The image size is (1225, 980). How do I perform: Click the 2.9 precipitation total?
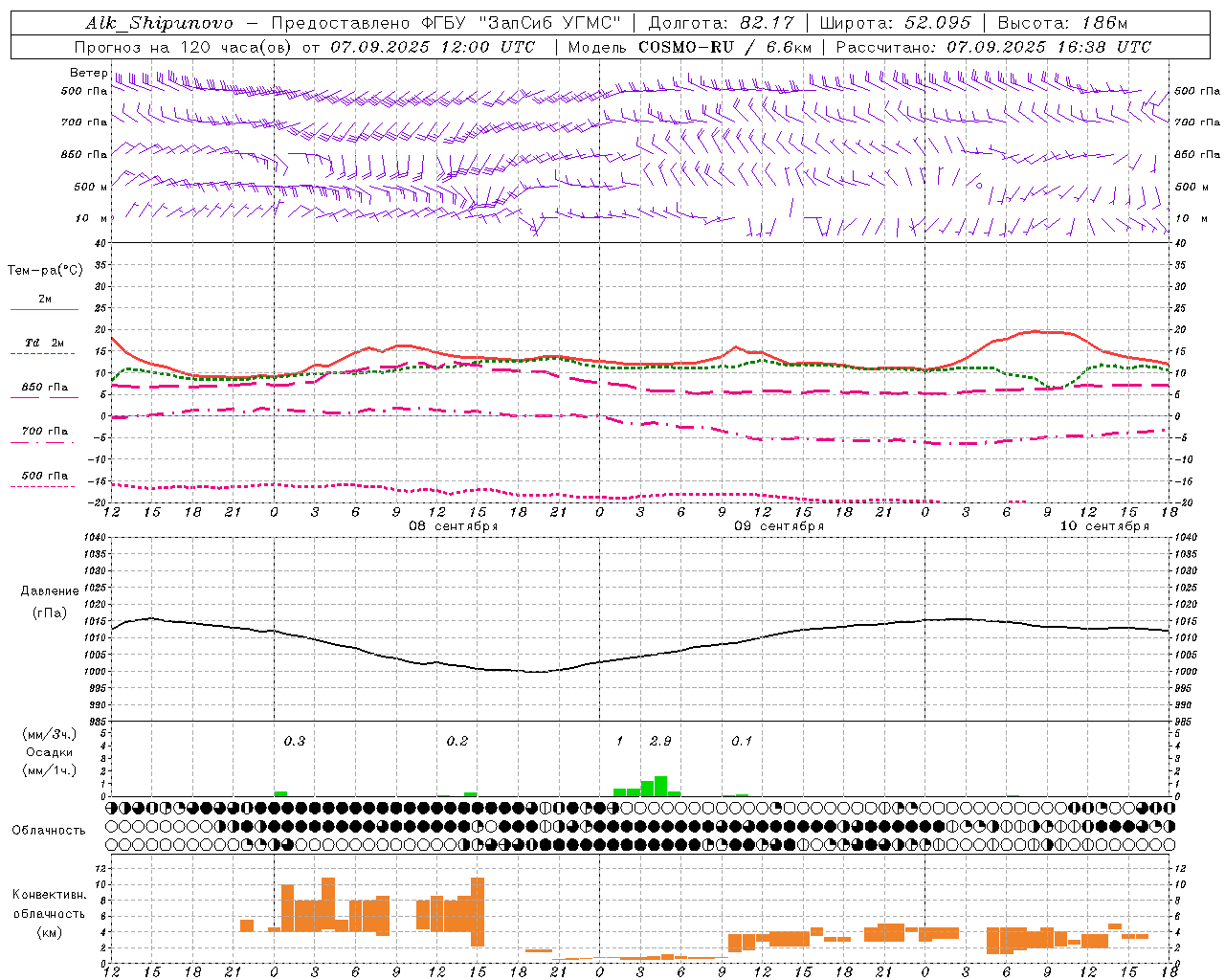(660, 741)
